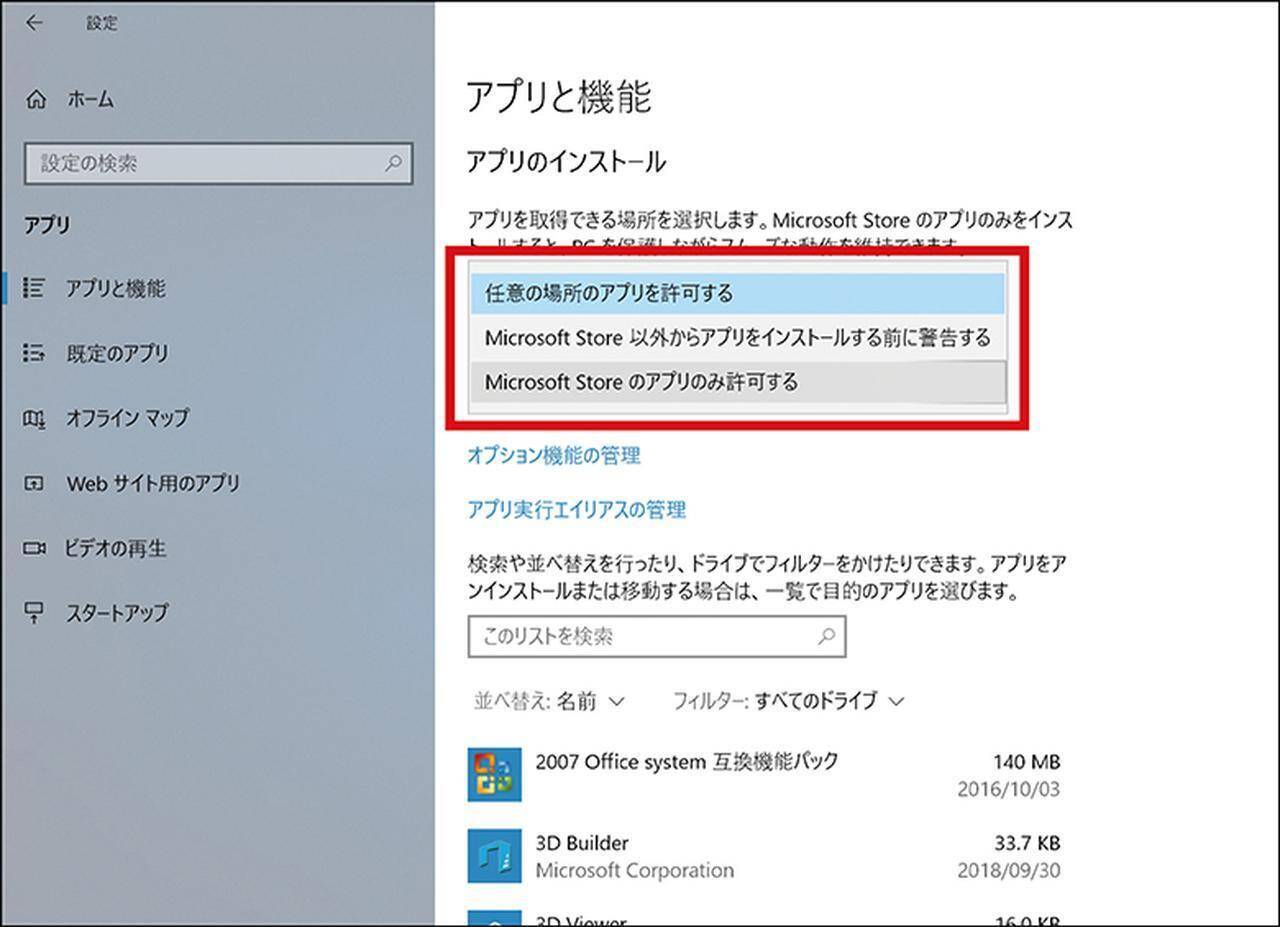The width and height of the screenshot is (1280, 927).
Task: Open the フィルター: すべてのドライブ dropdown
Action: pyautogui.click(x=788, y=701)
